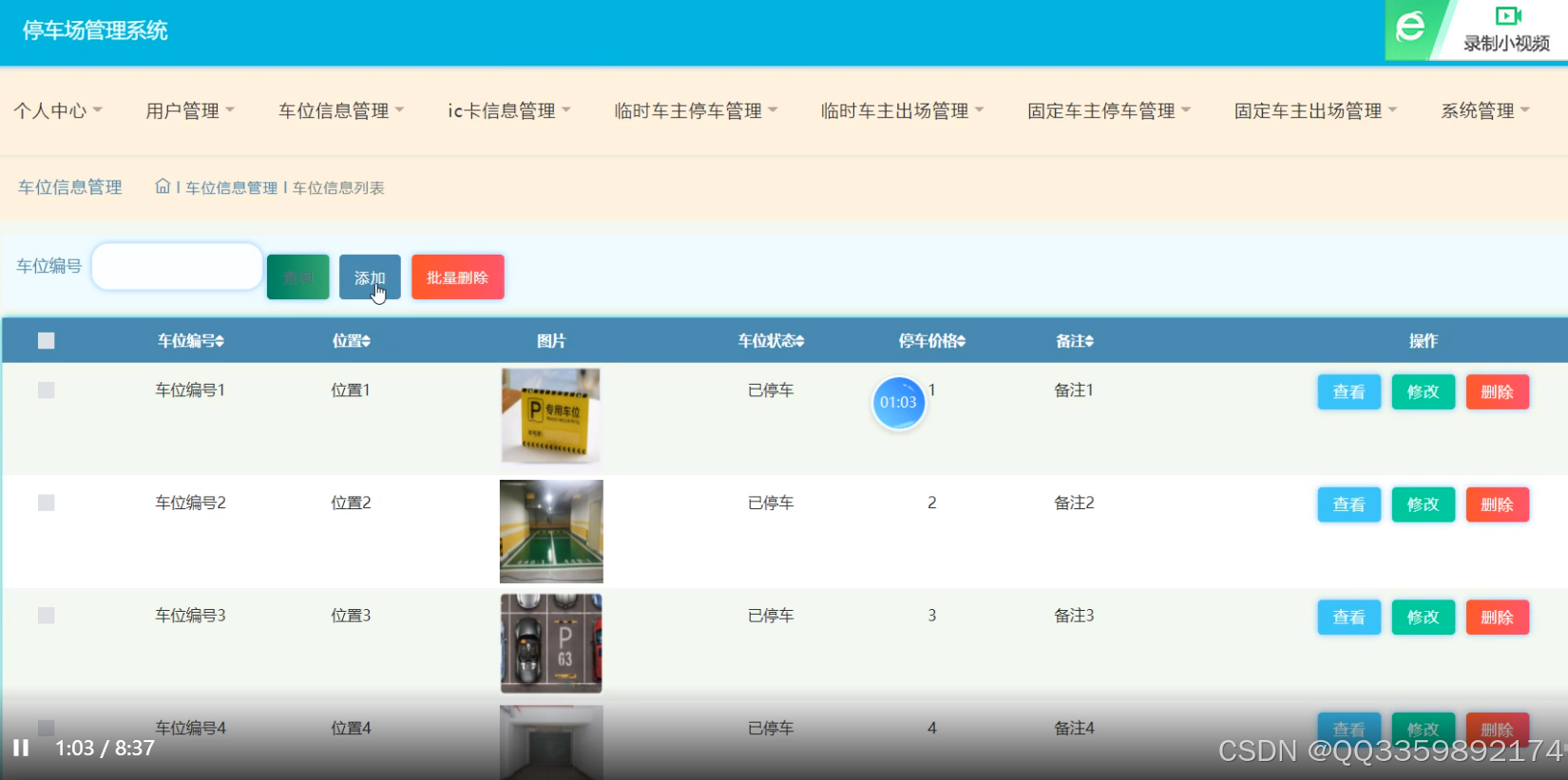The width and height of the screenshot is (1568, 780).
Task: Click the left-side 车位信息管理 page title
Action: pyautogui.click(x=70, y=187)
